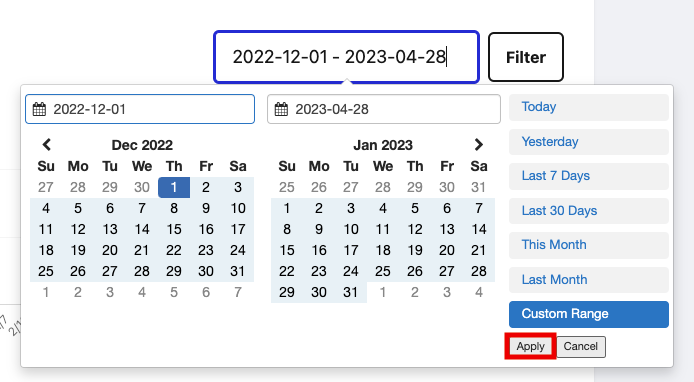The height and width of the screenshot is (382, 694).
Task: Select the Last Month preset
Action: coord(589,280)
